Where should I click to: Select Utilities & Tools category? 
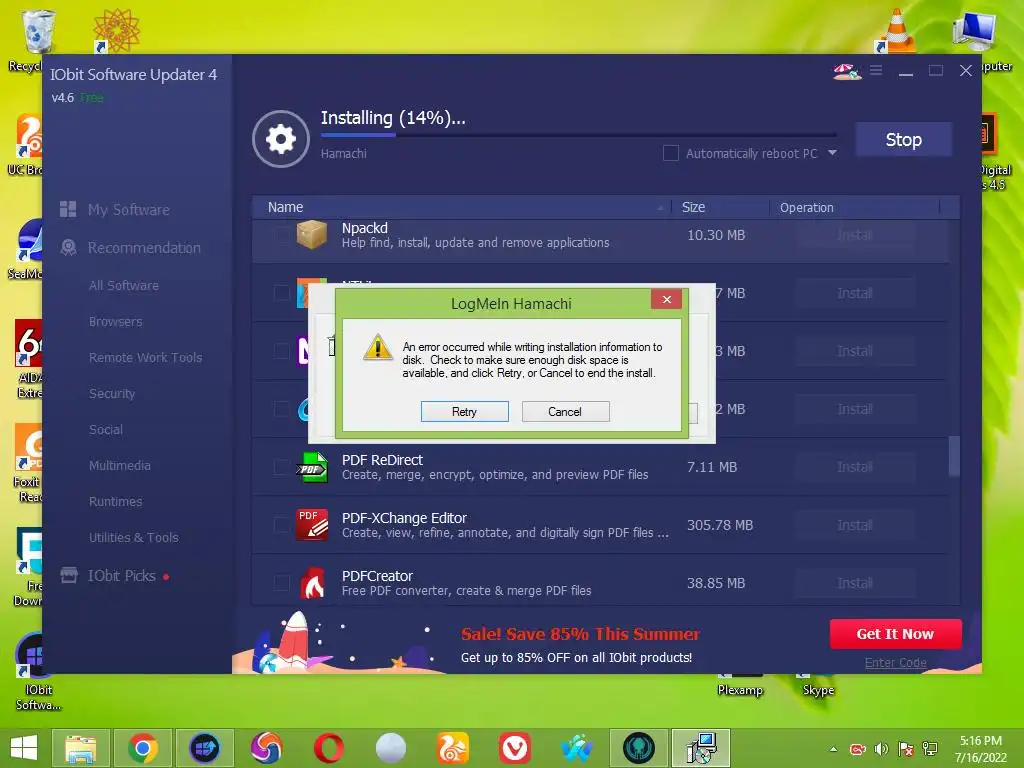coord(133,537)
